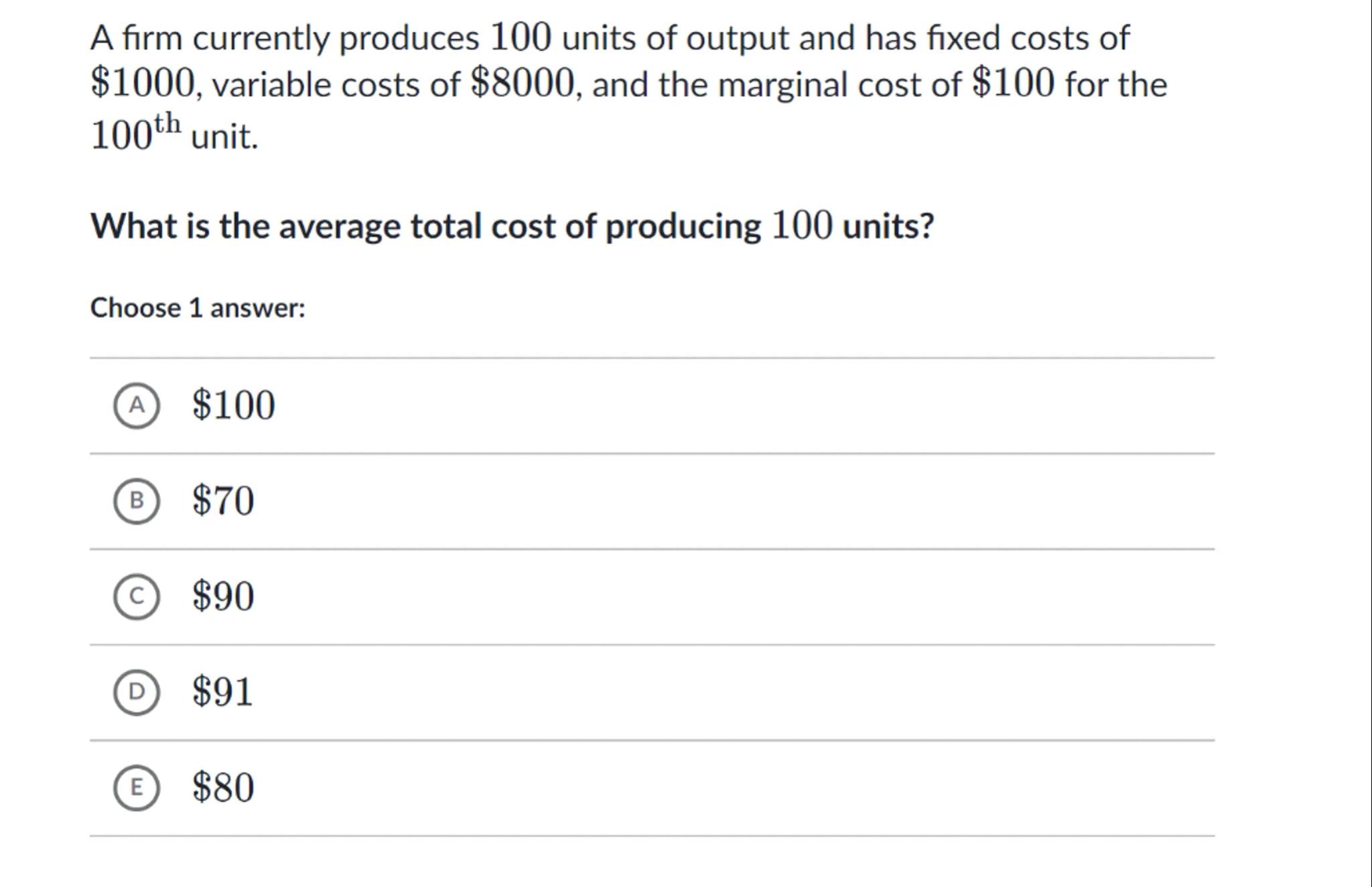
Task: Click the word "units?" ending the question
Action: [x=888, y=226]
